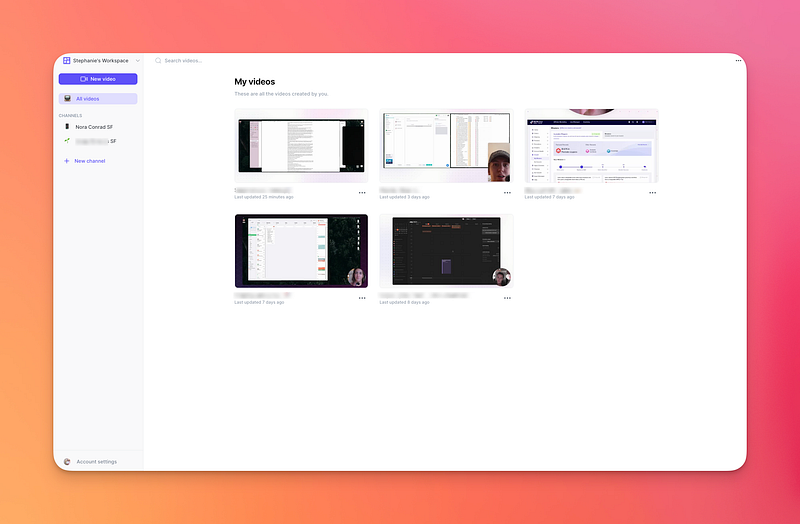
Task: Open more options for the 8-days-ago video
Action: [x=507, y=298]
